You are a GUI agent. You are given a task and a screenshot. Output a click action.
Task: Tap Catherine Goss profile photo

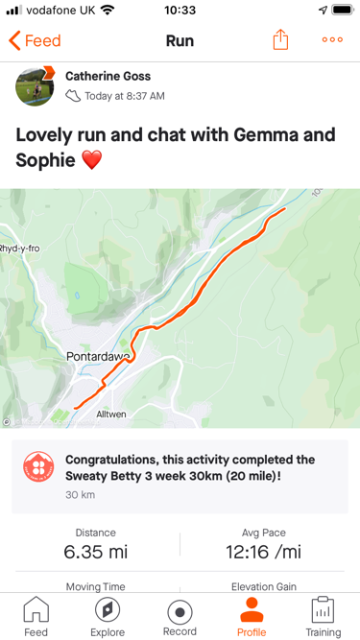tap(35, 87)
